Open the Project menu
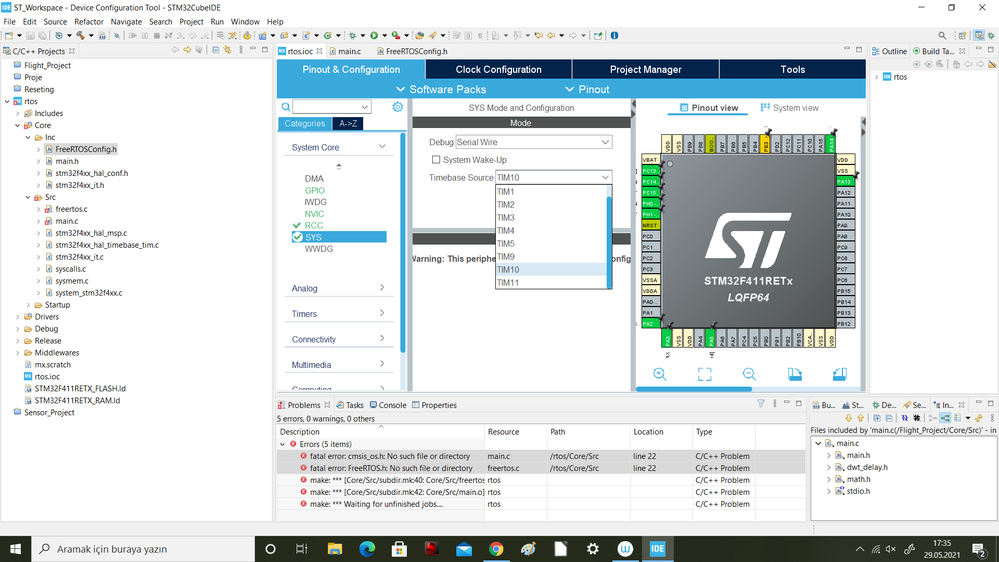This screenshot has height=562, width=999. click(x=191, y=22)
